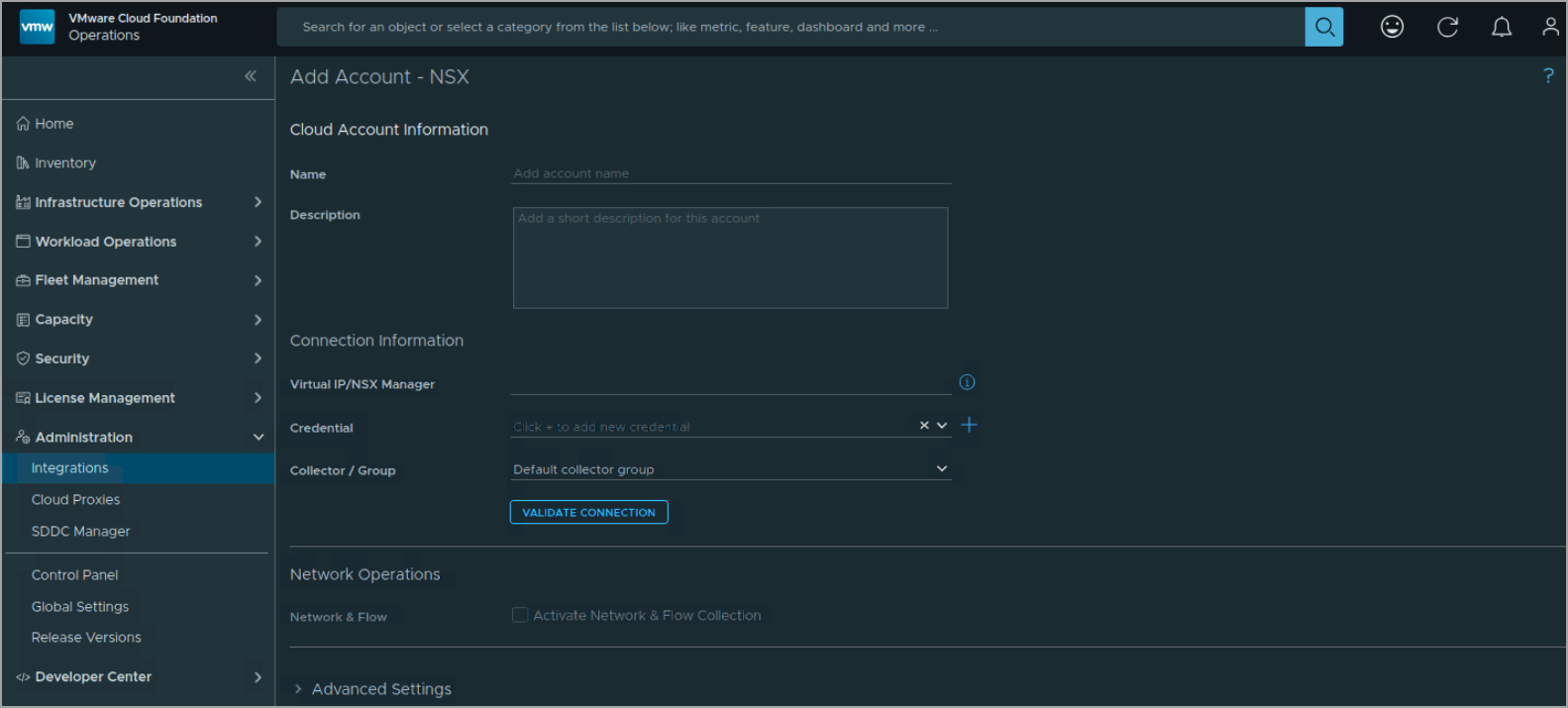Click the Security shield icon
1568x708 pixels.
click(23, 358)
